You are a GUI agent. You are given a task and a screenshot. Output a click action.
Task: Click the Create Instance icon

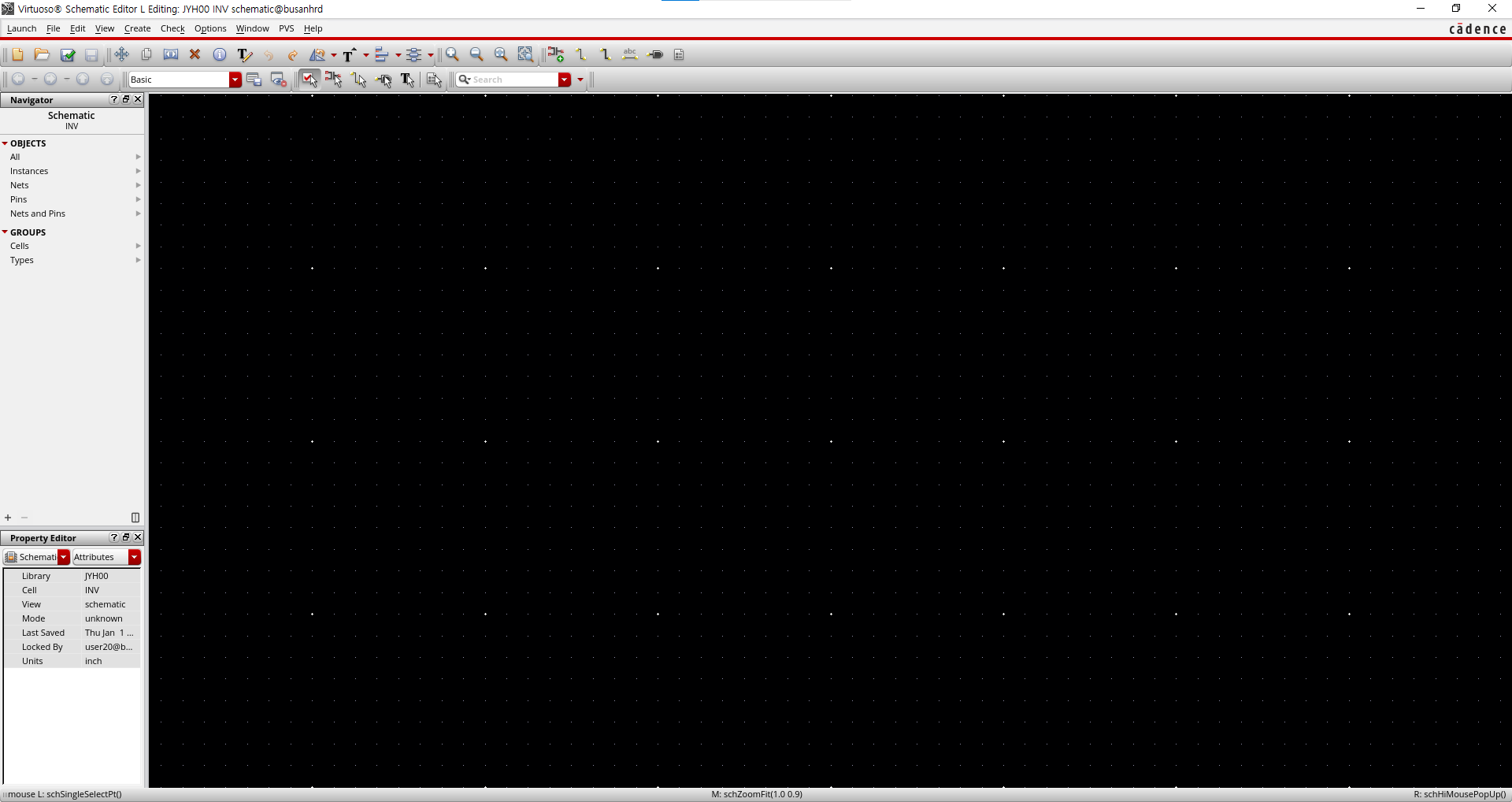(556, 54)
